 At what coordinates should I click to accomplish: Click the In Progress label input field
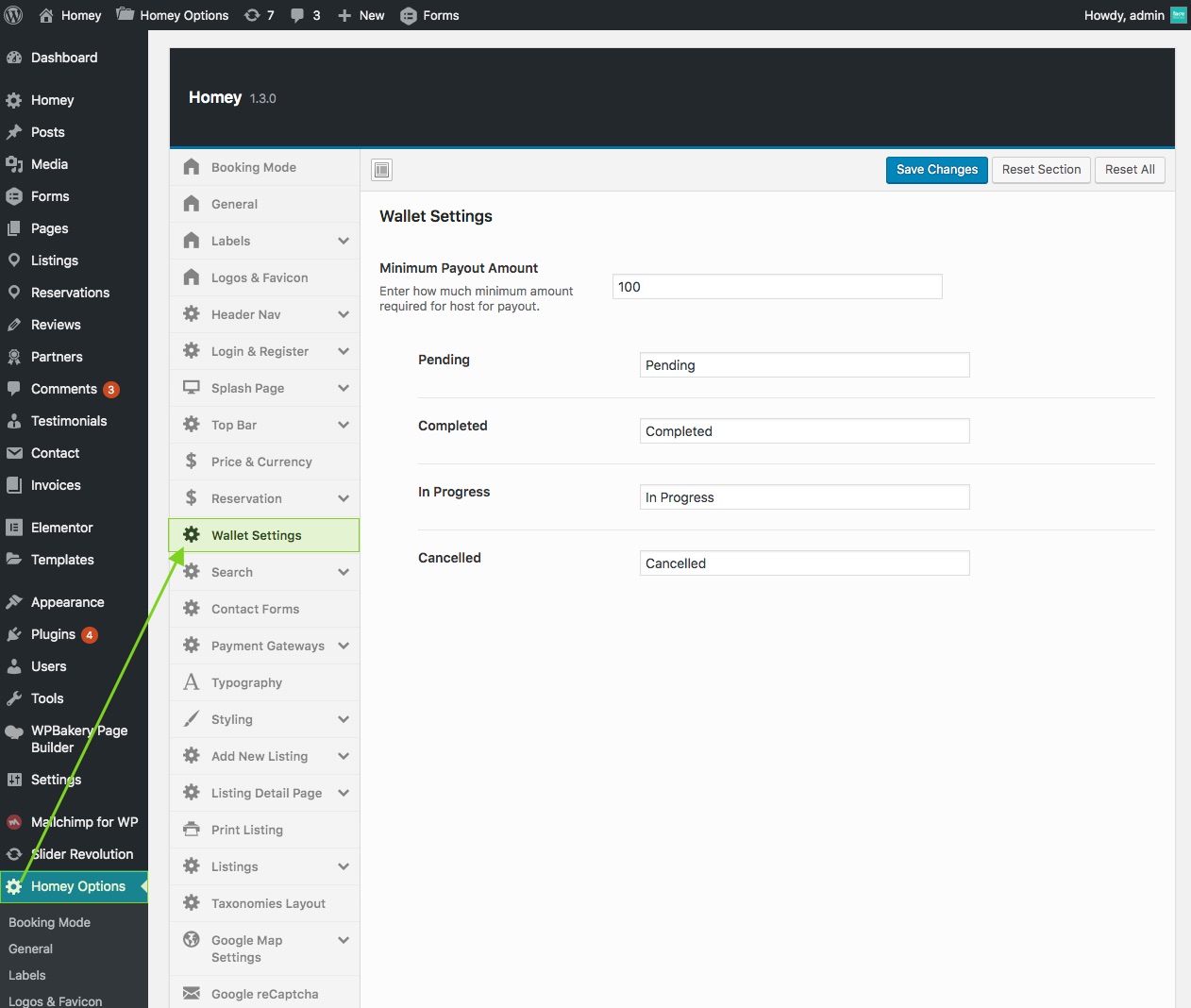[x=805, y=497]
